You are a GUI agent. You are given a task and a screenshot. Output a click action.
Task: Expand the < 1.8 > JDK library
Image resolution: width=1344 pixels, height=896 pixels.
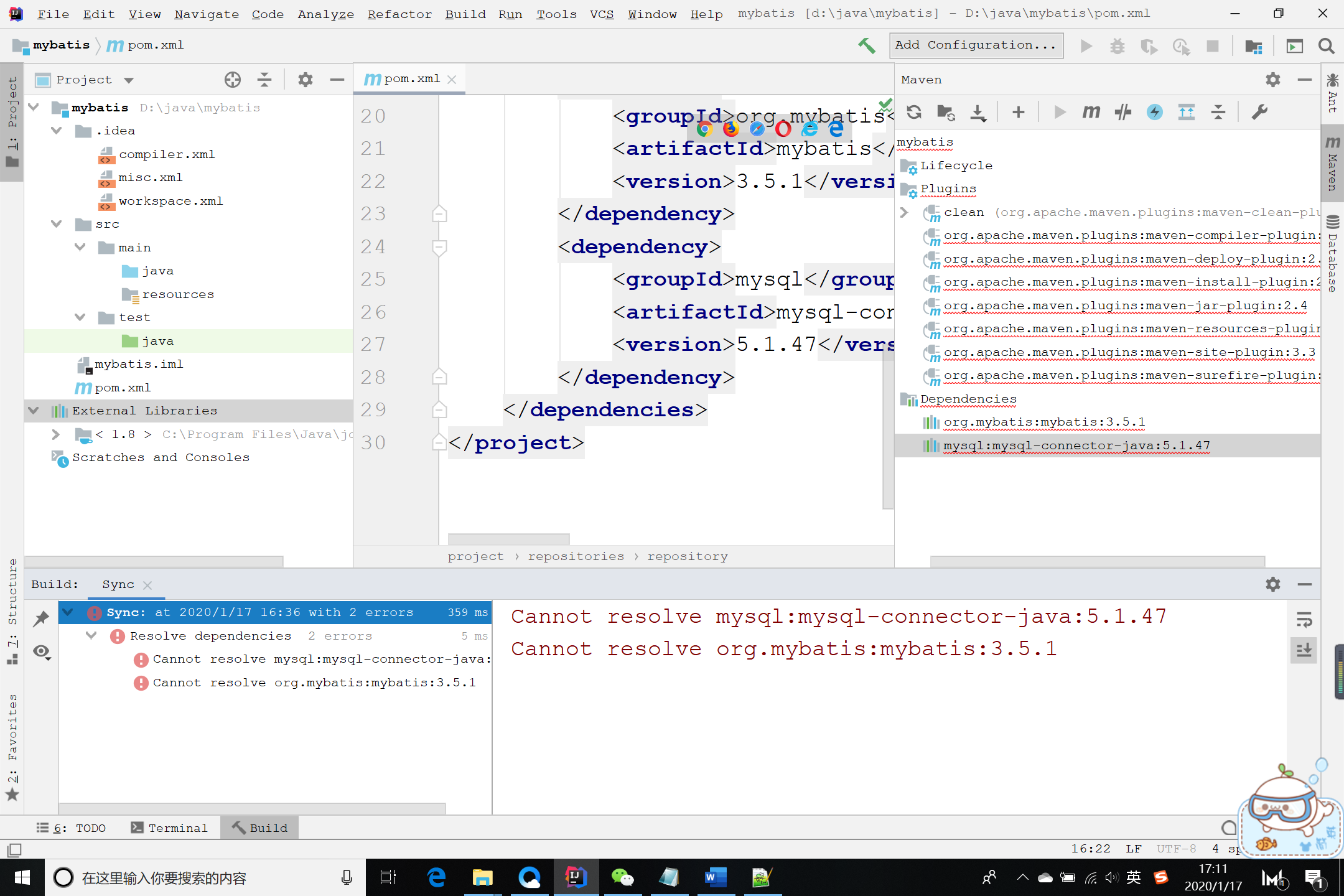click(x=56, y=434)
